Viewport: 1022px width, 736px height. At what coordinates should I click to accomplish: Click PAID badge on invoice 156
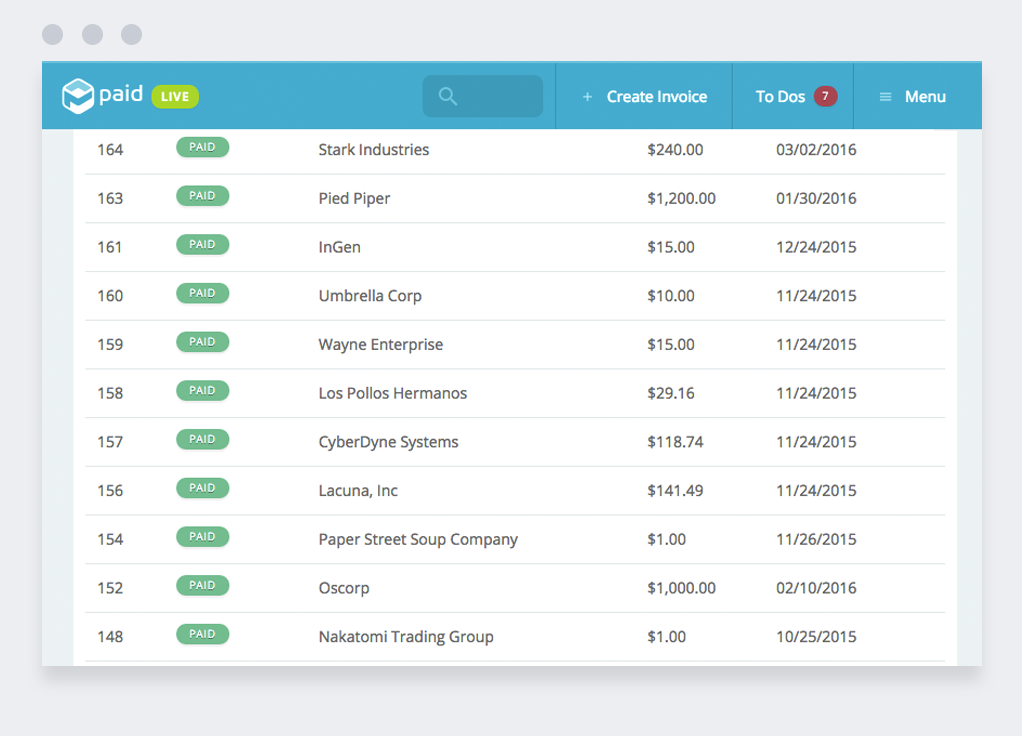(202, 488)
